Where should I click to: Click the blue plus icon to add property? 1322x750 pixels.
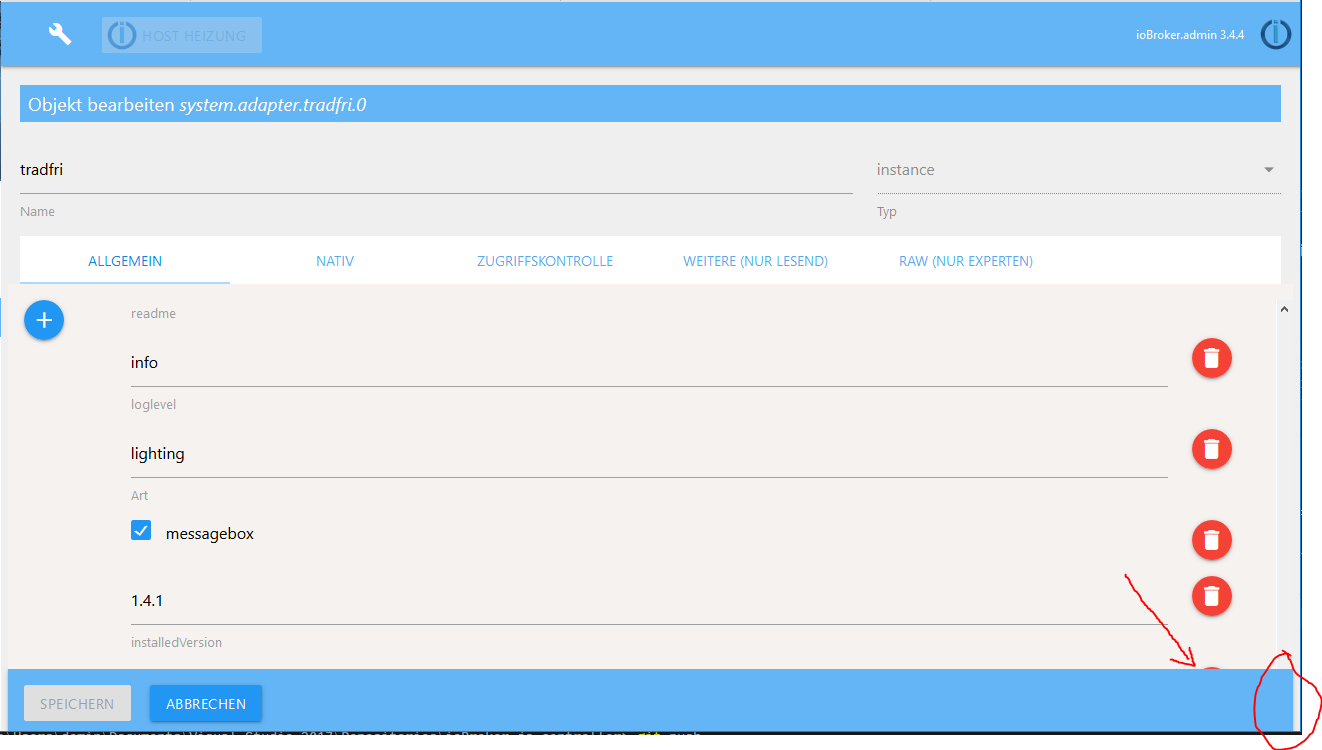44,320
